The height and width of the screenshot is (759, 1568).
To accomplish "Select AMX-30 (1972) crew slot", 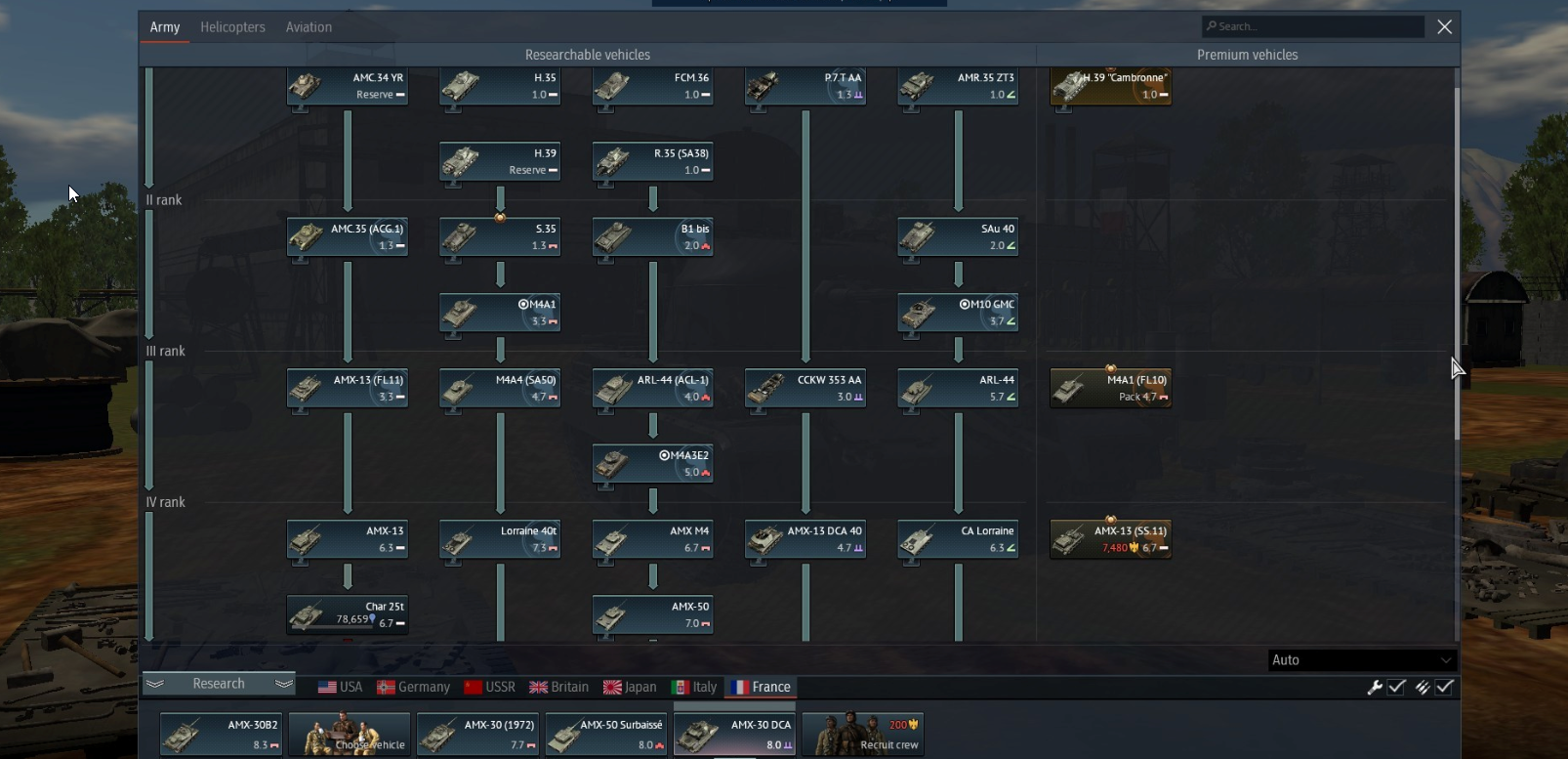I will click(477, 735).
